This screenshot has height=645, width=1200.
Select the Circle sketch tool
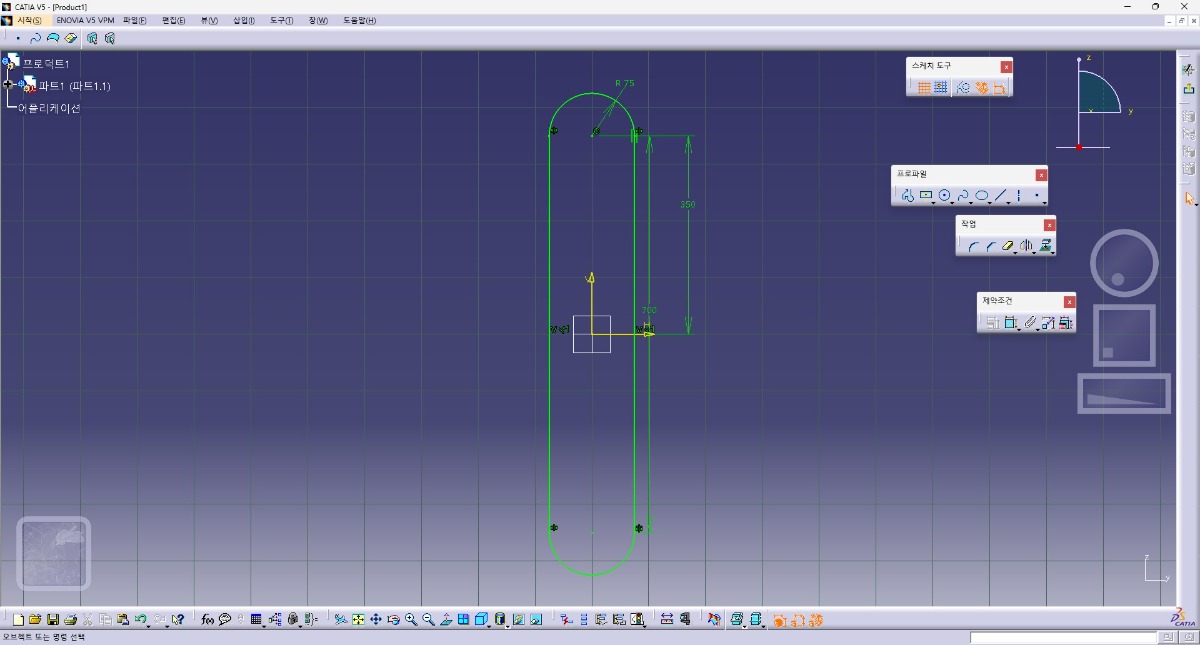point(944,196)
